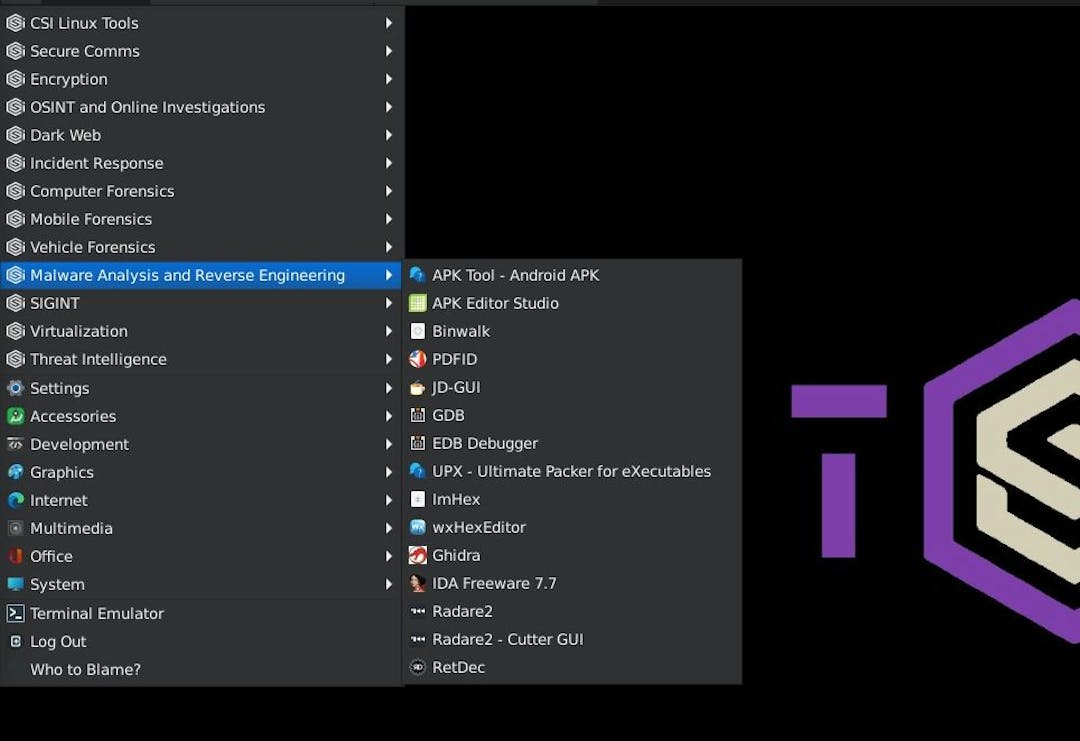Expand the Threat Intelligence submenu arrow
Screen dimensions: 1080x741
coord(389,359)
